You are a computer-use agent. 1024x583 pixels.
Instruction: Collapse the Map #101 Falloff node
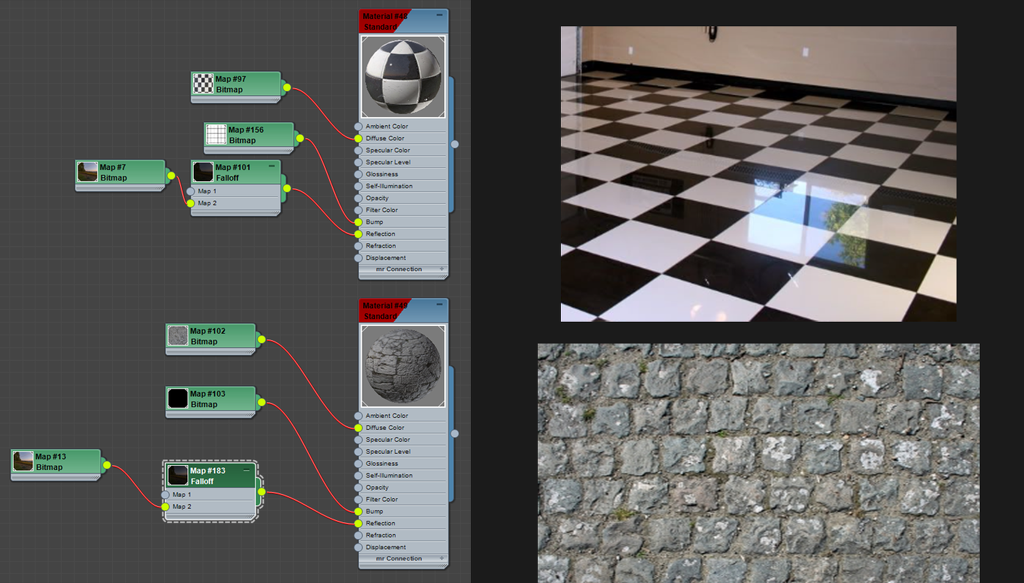point(274,167)
